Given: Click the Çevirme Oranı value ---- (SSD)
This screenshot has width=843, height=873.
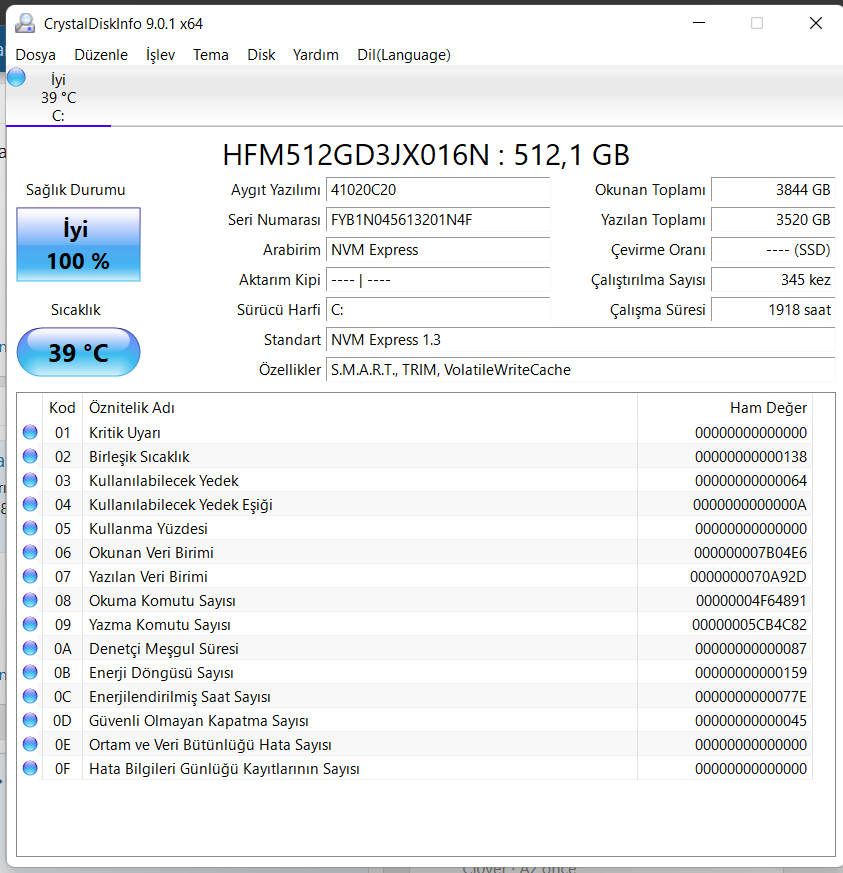Looking at the screenshot, I should tap(773, 250).
